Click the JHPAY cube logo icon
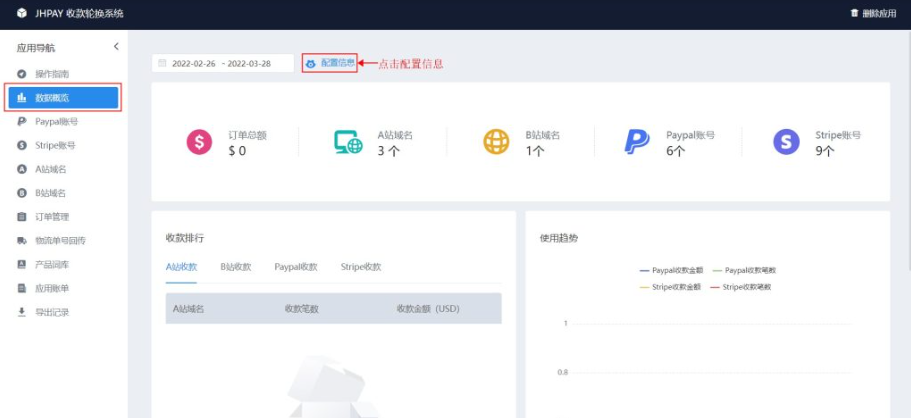The image size is (911, 418). click(x=22, y=13)
